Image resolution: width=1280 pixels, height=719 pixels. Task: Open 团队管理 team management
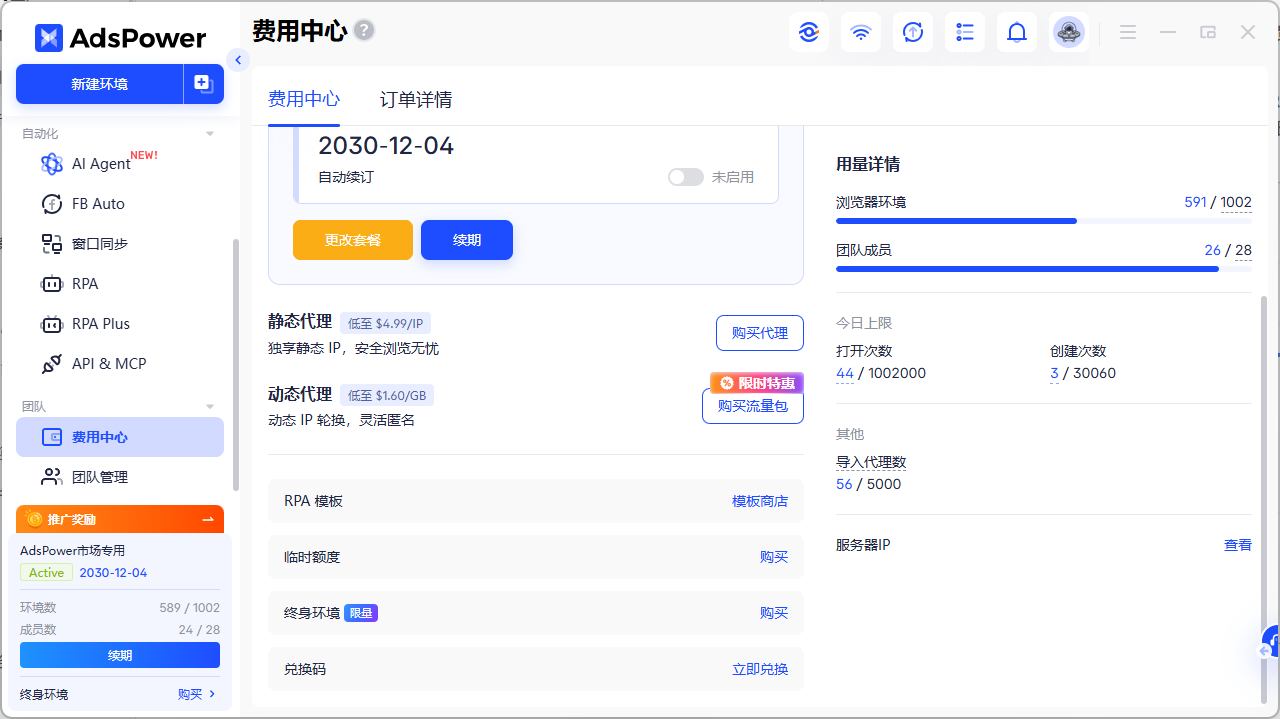(120, 477)
